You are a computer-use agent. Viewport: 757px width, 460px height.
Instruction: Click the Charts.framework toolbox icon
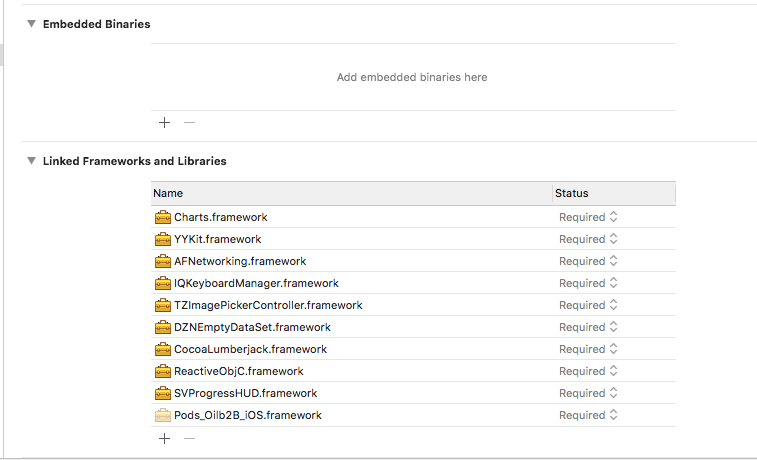pyautogui.click(x=163, y=217)
